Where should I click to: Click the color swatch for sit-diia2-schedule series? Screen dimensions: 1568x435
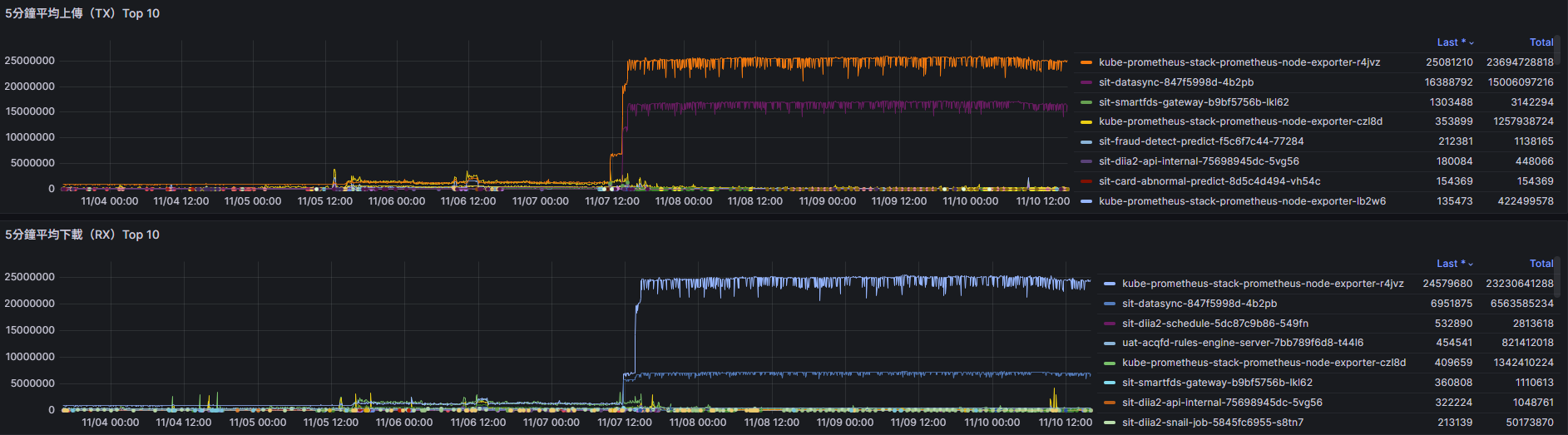coord(1109,324)
